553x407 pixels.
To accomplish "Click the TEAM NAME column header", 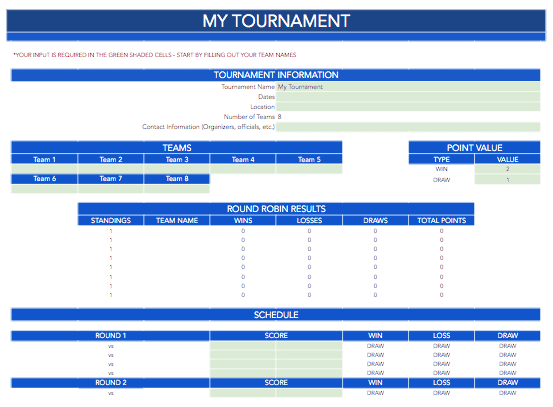I will pos(177,220).
